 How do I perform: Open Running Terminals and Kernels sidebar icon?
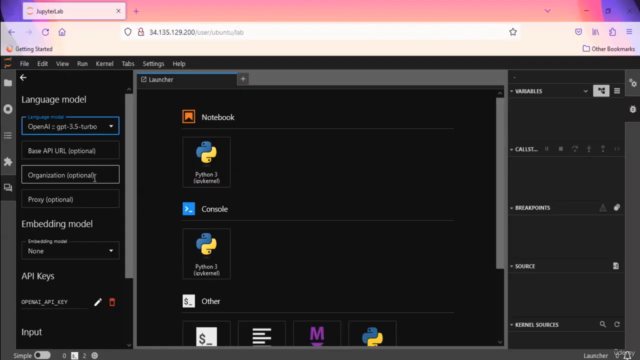coord(8,109)
